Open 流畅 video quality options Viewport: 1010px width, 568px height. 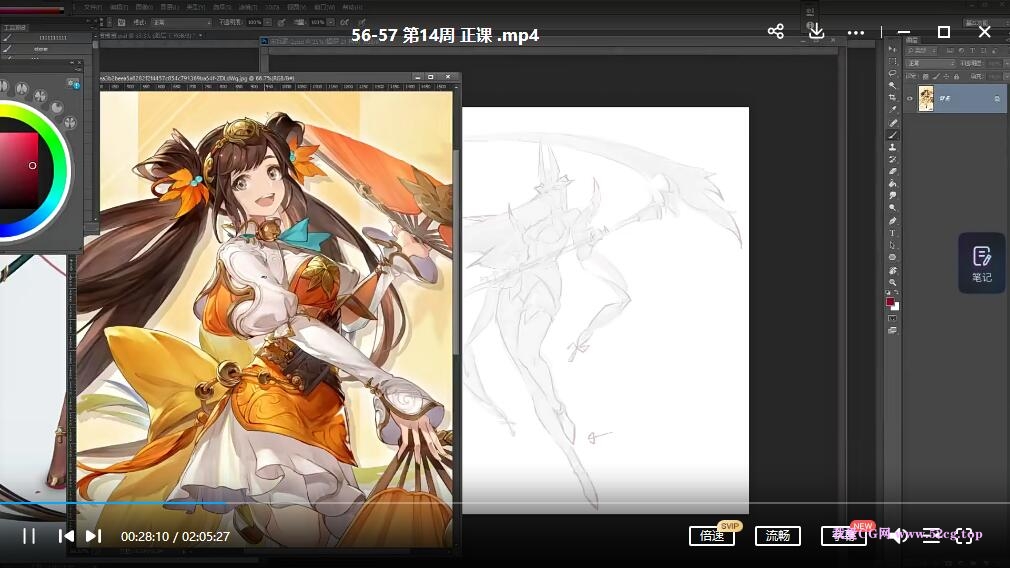tap(777, 535)
